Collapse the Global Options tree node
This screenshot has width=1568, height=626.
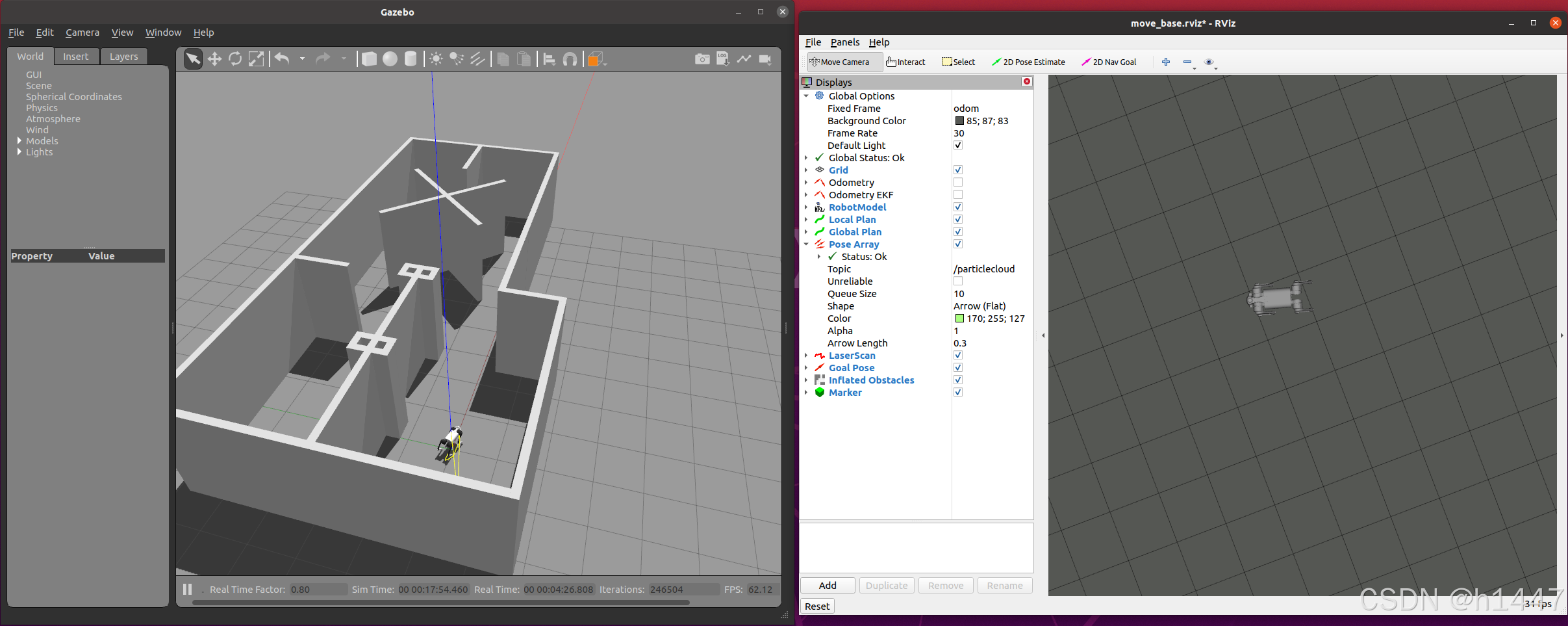pyautogui.click(x=807, y=96)
